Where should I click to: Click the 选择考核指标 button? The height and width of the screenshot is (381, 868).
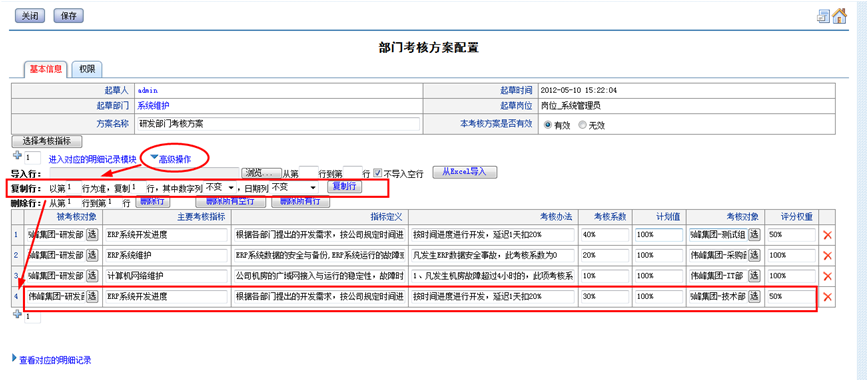point(46,142)
